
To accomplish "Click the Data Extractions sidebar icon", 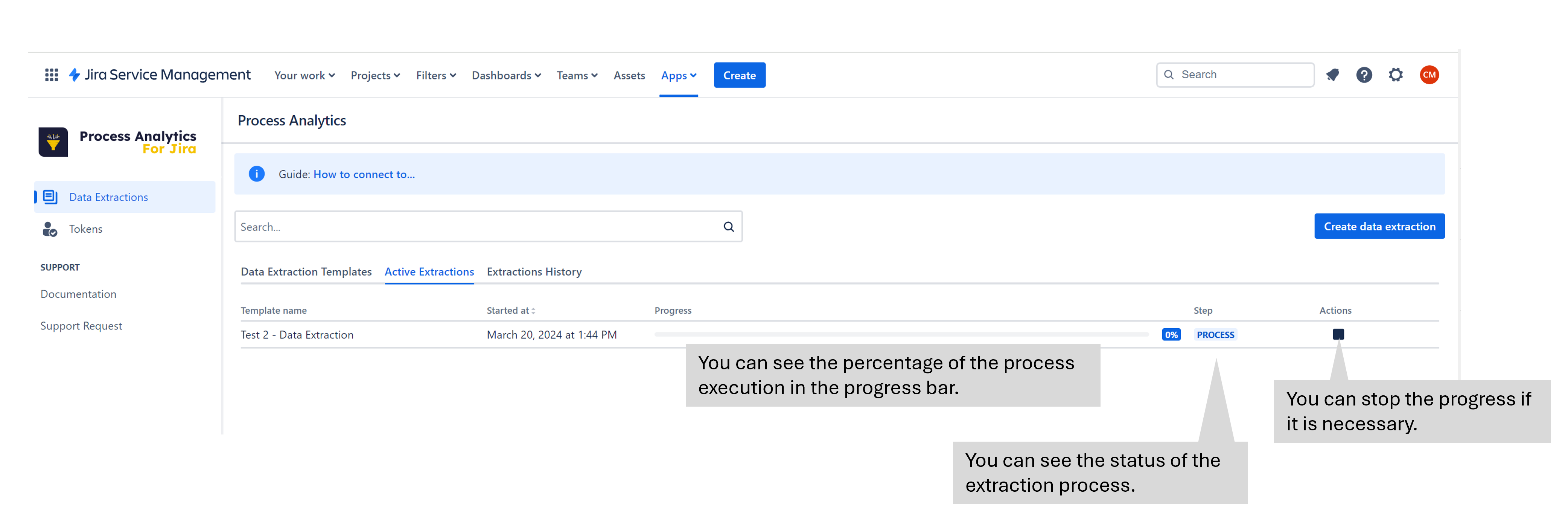I will click(50, 197).
